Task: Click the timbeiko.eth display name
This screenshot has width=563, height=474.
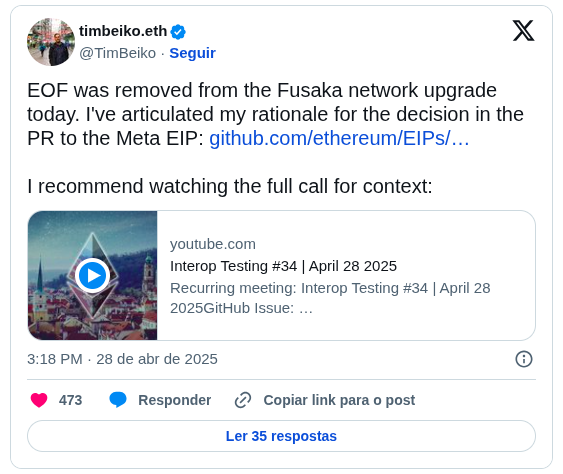Action: point(123,31)
